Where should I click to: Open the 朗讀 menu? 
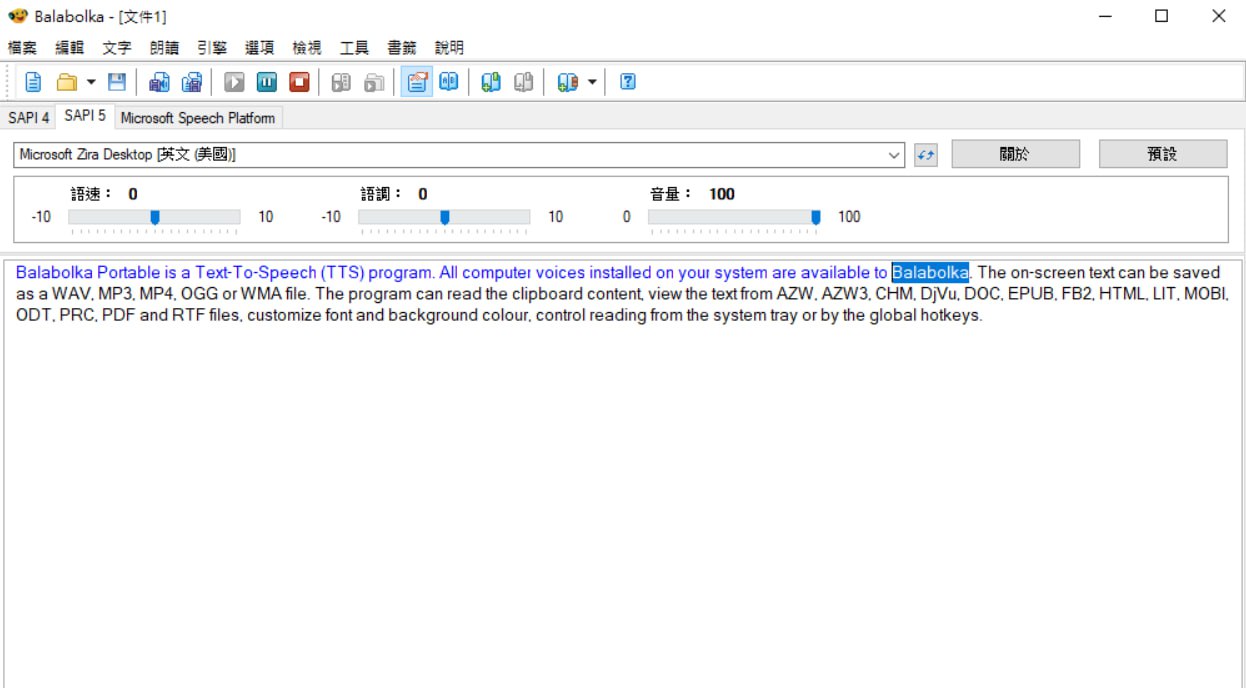coord(164,48)
